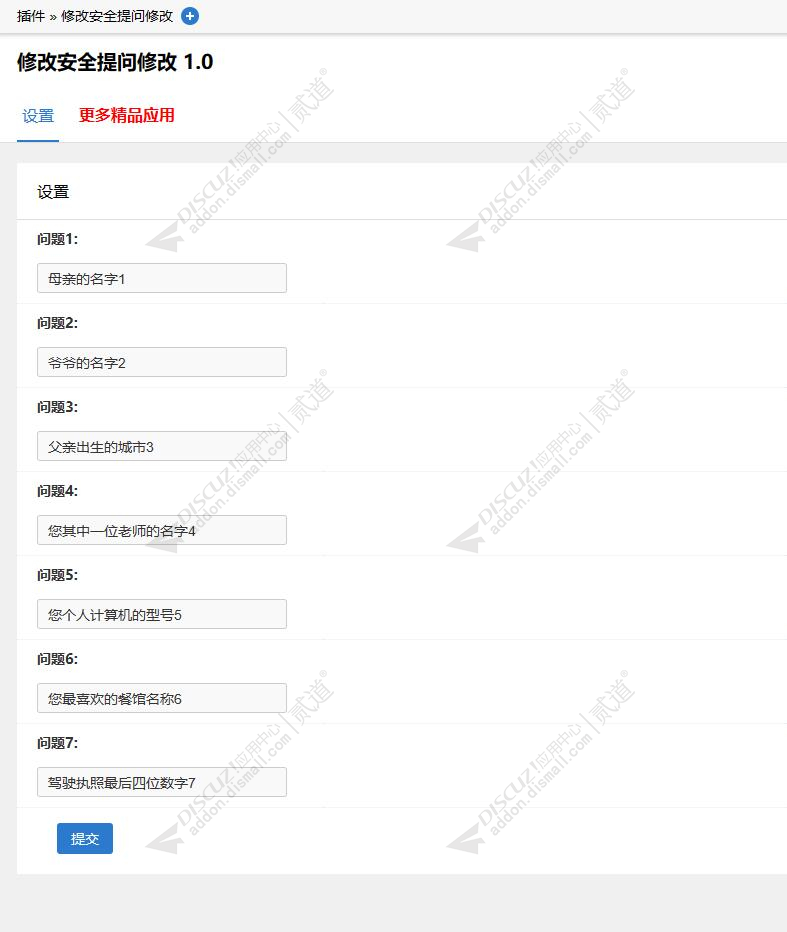Image resolution: width=787 pixels, height=932 pixels.
Task: Focus the 问题6 field with 您最喜欢的餐馆名称6
Action: (162, 698)
